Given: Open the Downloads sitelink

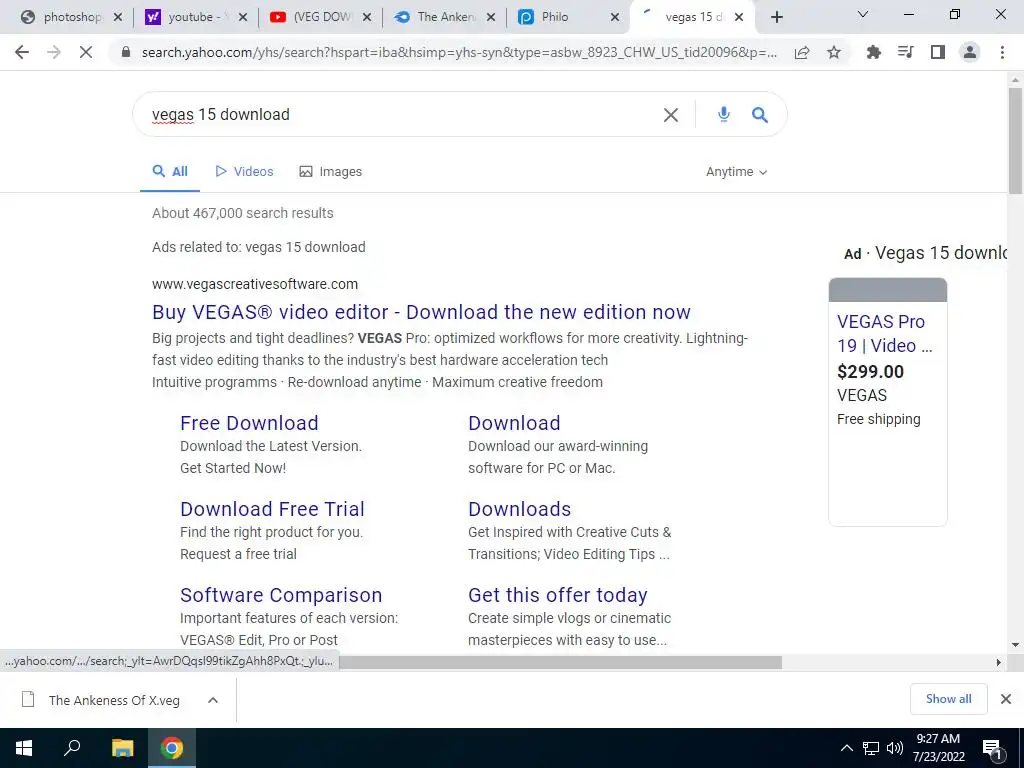Looking at the screenshot, I should [x=519, y=509].
